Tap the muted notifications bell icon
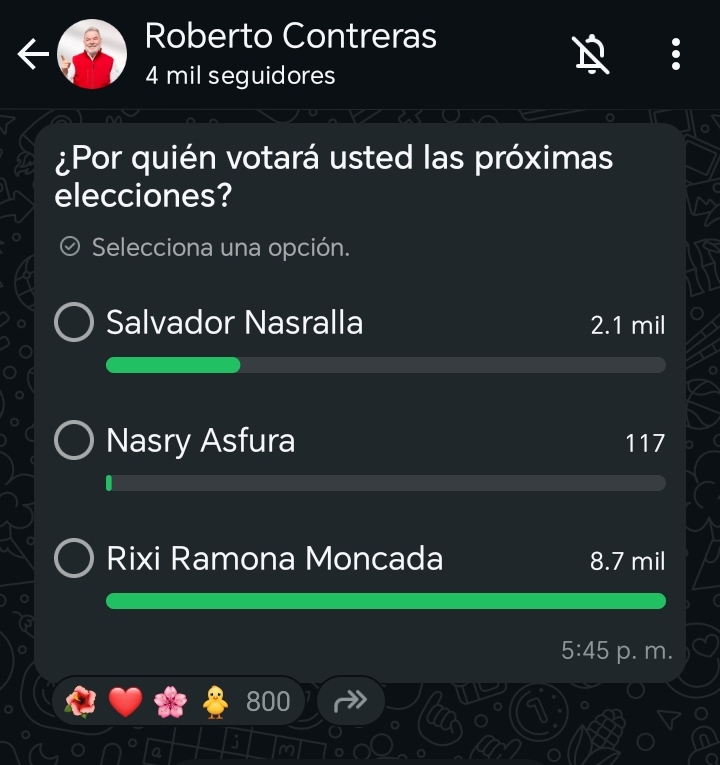The image size is (720, 765). tap(592, 55)
